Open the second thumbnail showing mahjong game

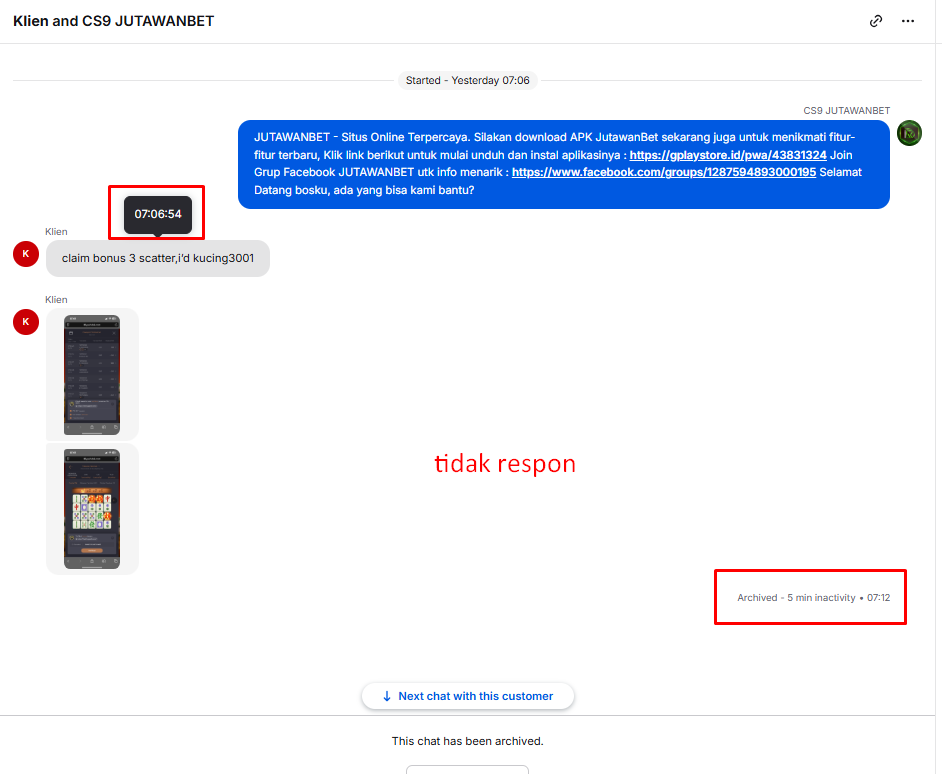coord(92,509)
